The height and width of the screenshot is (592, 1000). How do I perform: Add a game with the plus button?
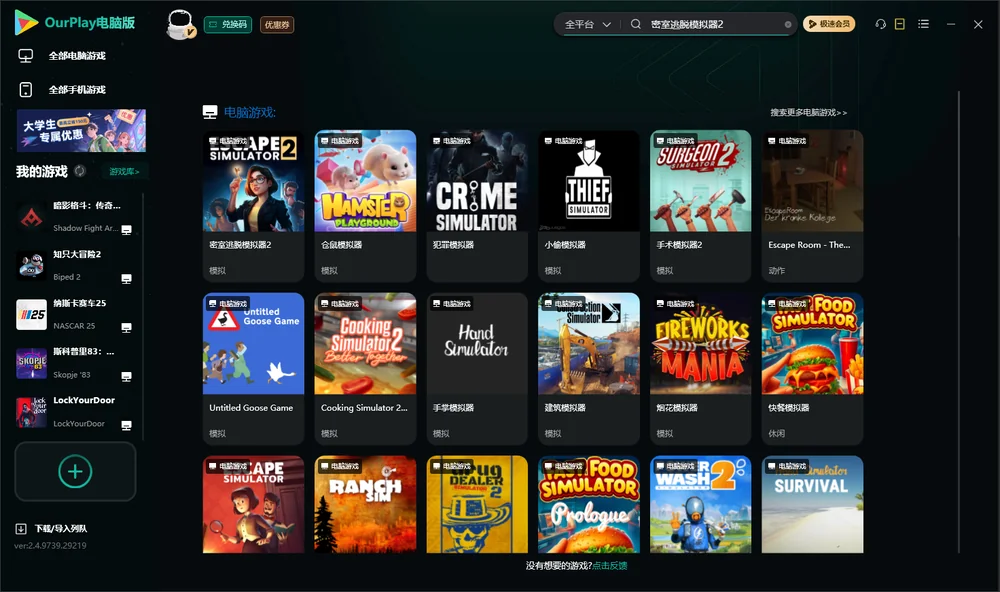click(x=75, y=472)
